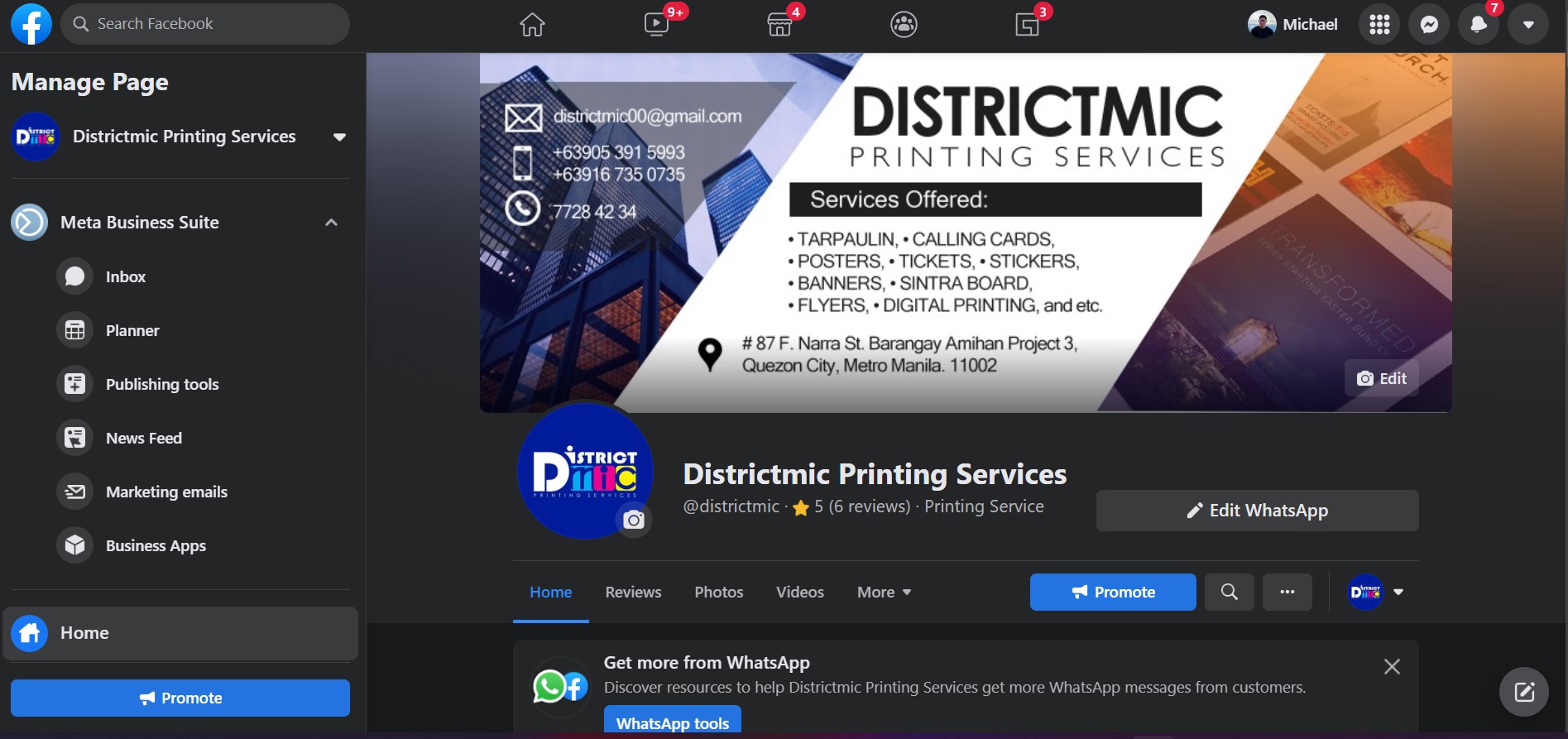Open the notifications bell icon

click(x=1479, y=25)
